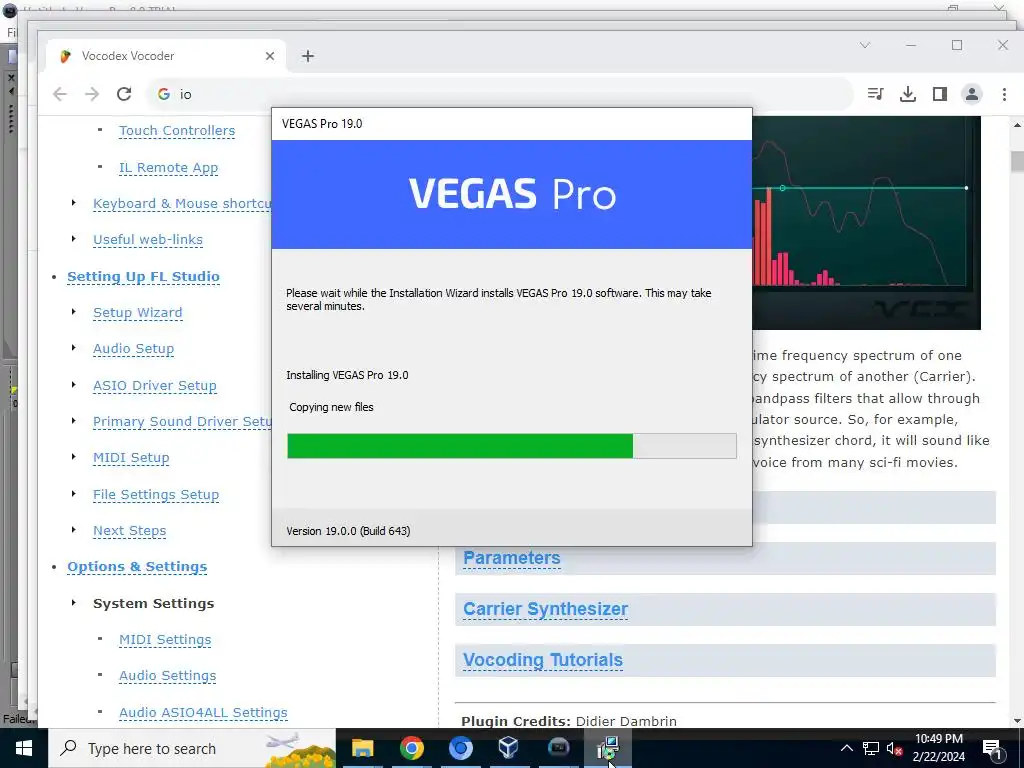This screenshot has height=768, width=1024.
Task: Open a new browser tab
Action: 308,56
